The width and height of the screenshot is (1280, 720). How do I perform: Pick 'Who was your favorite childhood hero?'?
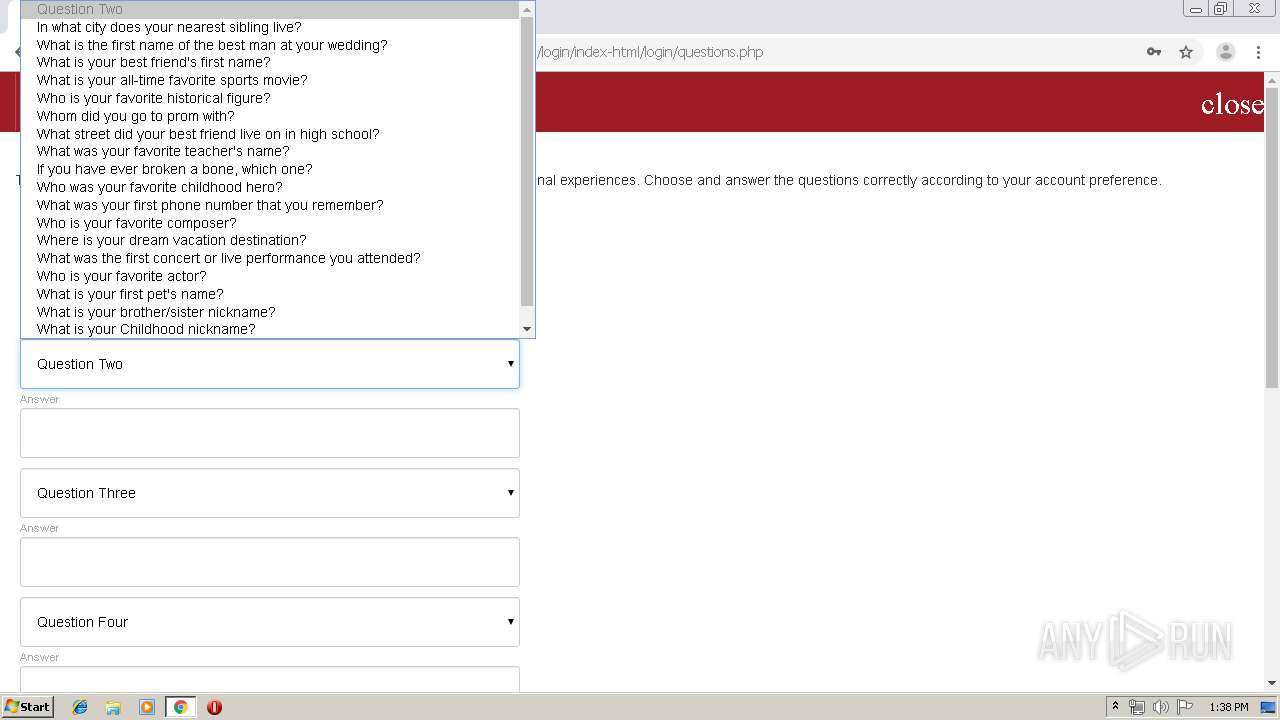tap(271, 187)
